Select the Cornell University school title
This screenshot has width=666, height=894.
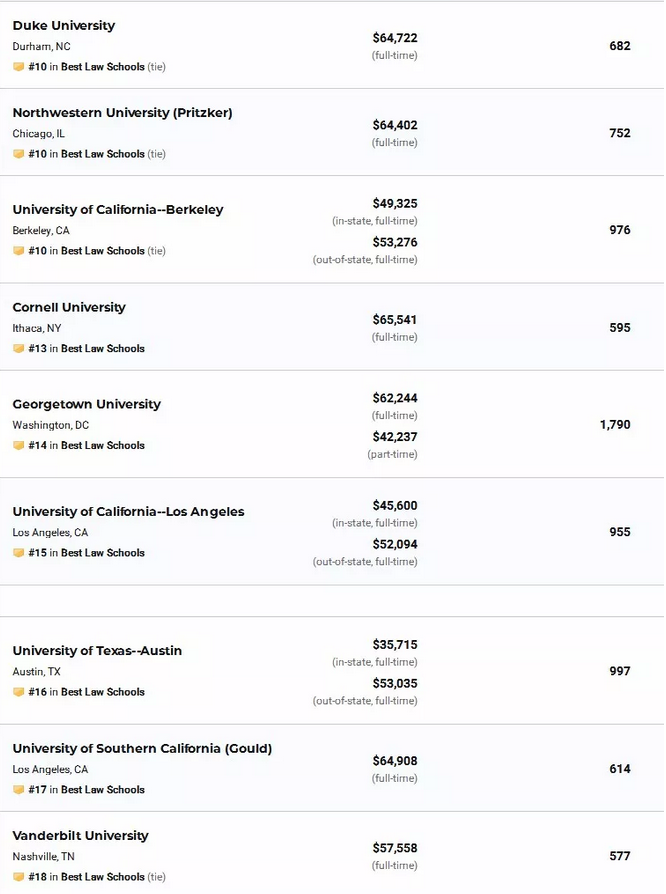pos(69,307)
